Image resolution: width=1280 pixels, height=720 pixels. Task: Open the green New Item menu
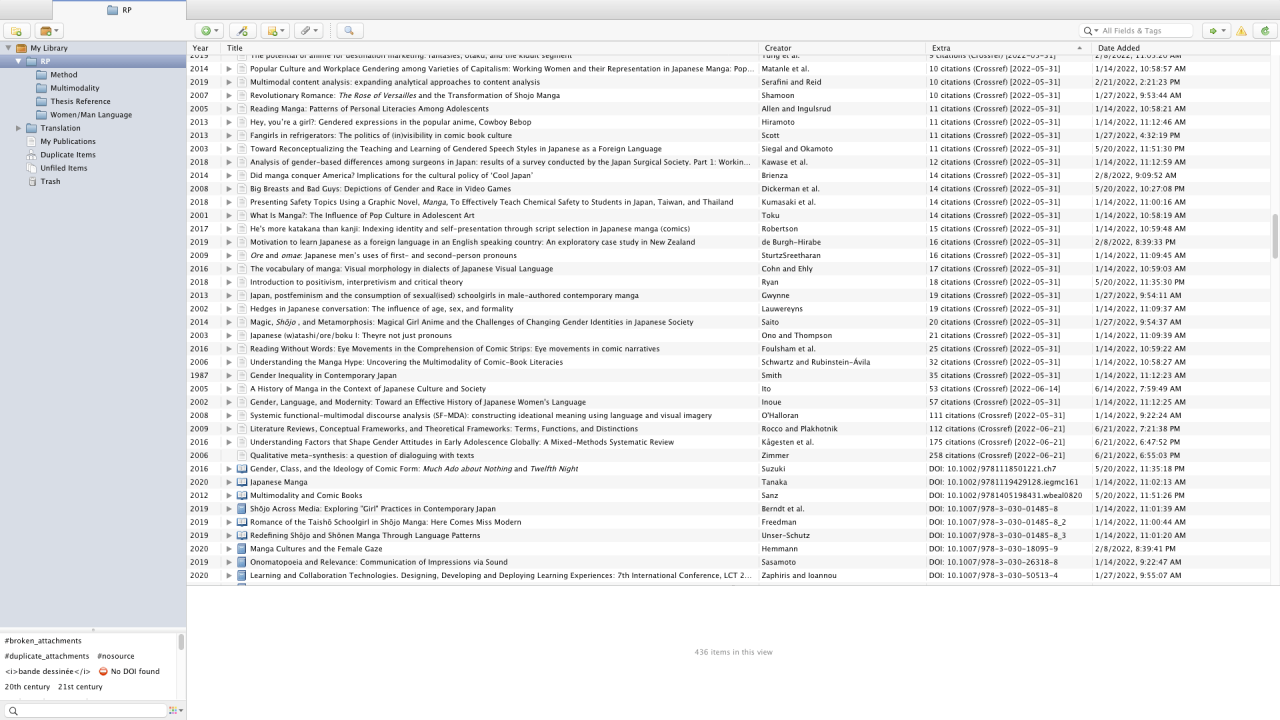tap(209, 31)
